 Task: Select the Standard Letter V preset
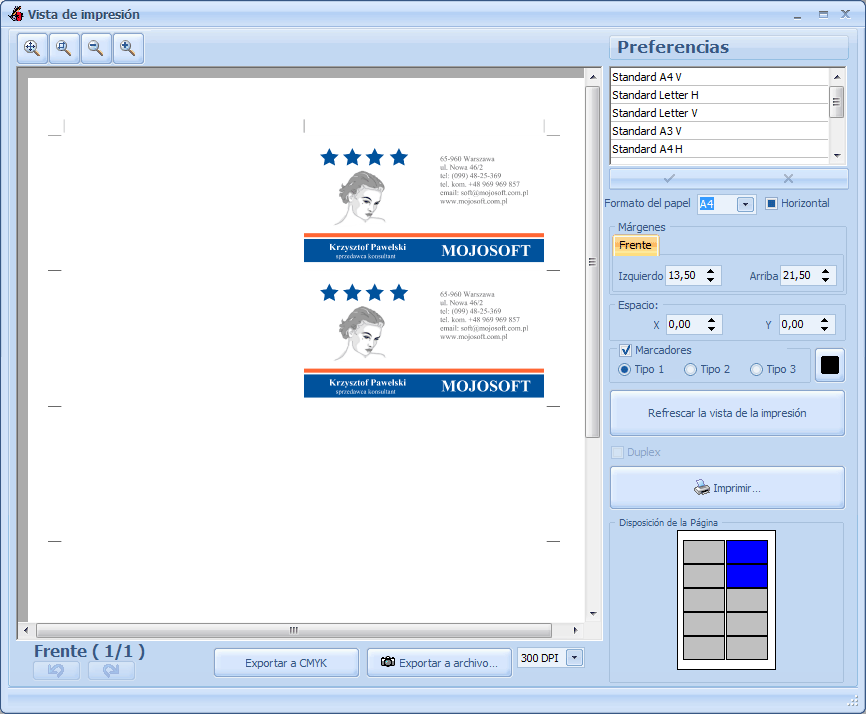point(719,113)
